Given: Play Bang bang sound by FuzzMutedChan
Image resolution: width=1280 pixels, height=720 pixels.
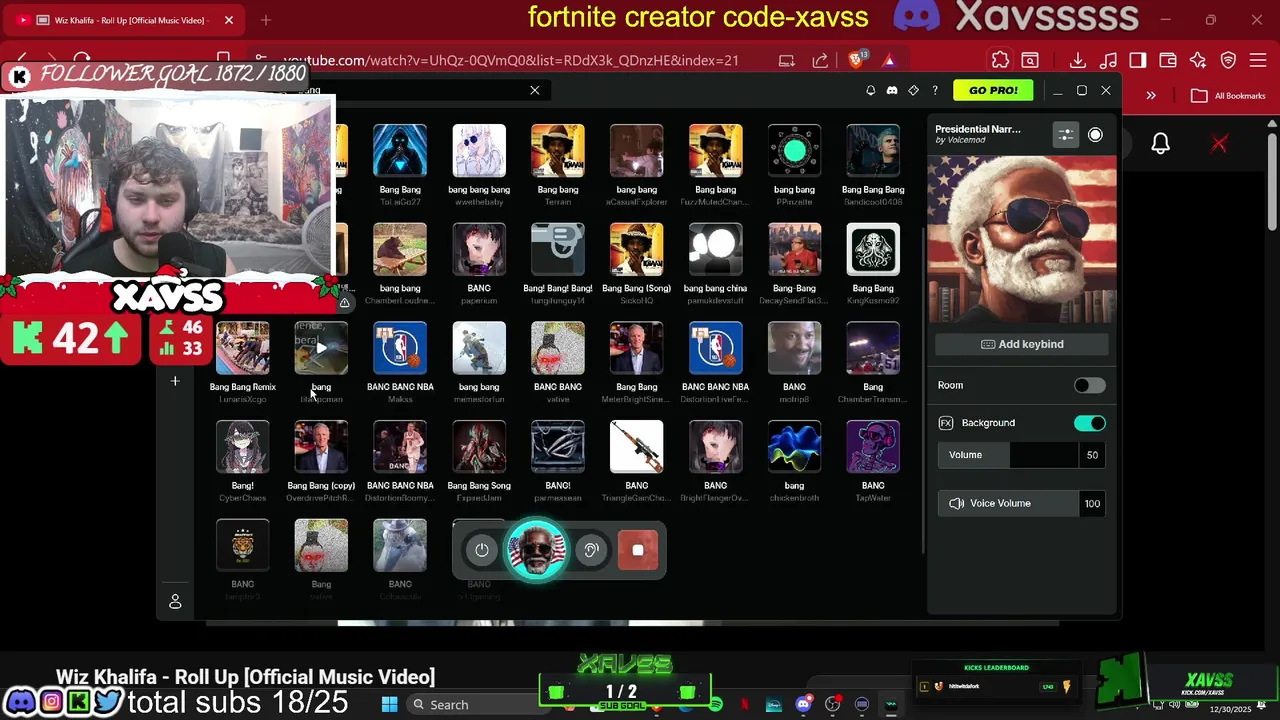Looking at the screenshot, I should [x=716, y=151].
